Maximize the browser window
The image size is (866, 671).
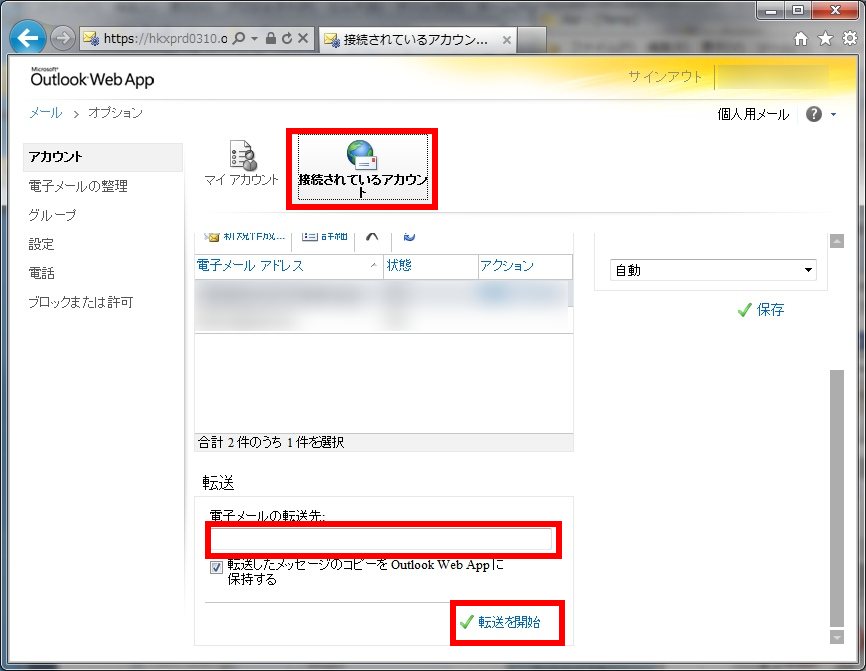click(x=798, y=11)
